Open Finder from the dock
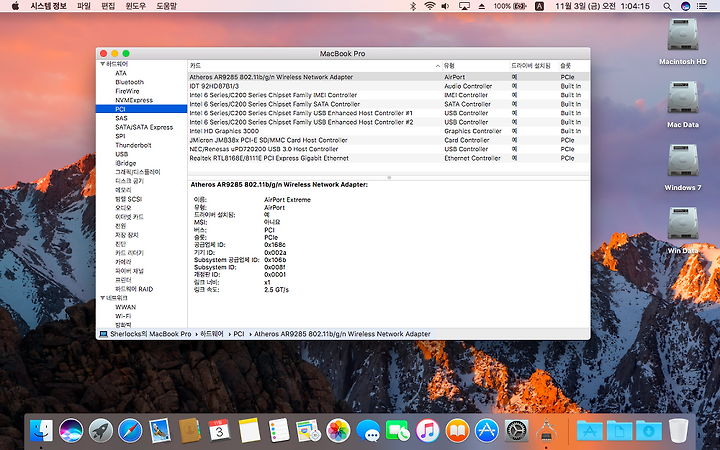 coord(41,431)
